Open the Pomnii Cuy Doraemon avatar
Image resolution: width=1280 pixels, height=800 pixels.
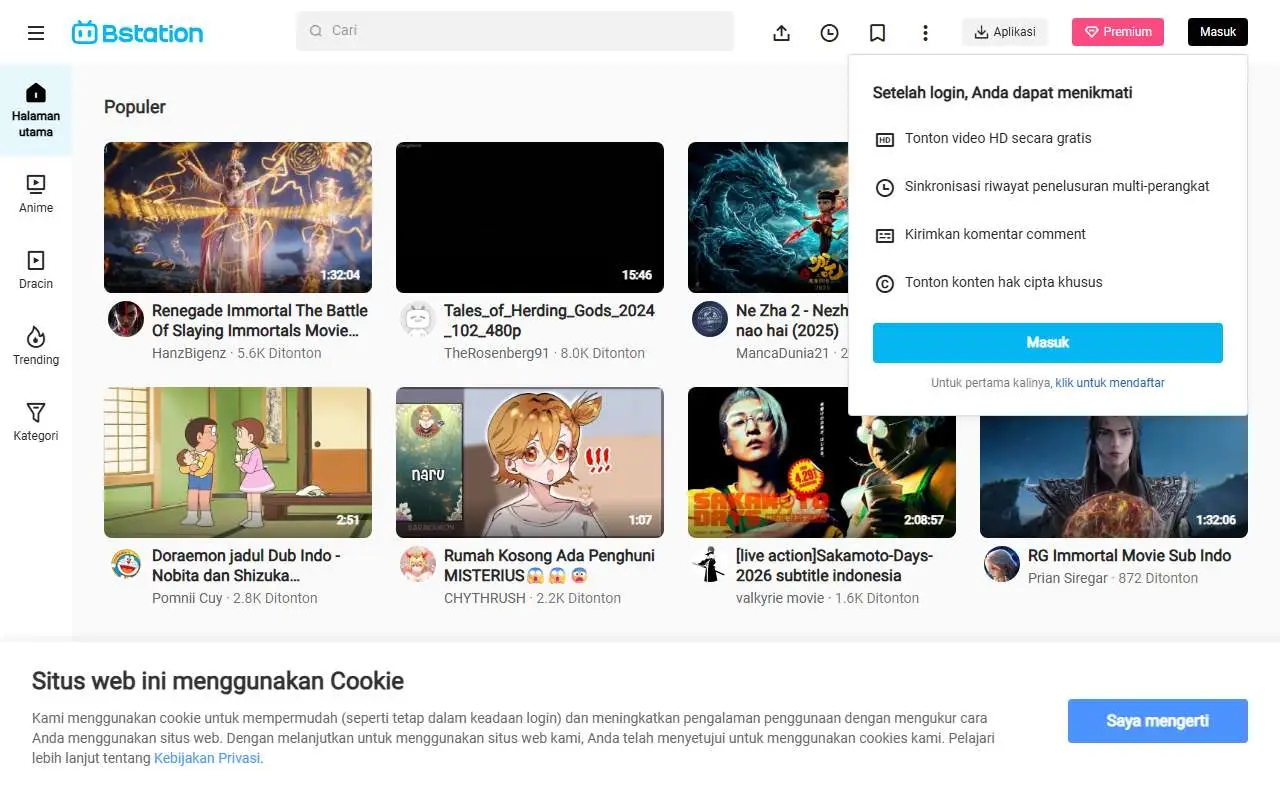point(126,564)
